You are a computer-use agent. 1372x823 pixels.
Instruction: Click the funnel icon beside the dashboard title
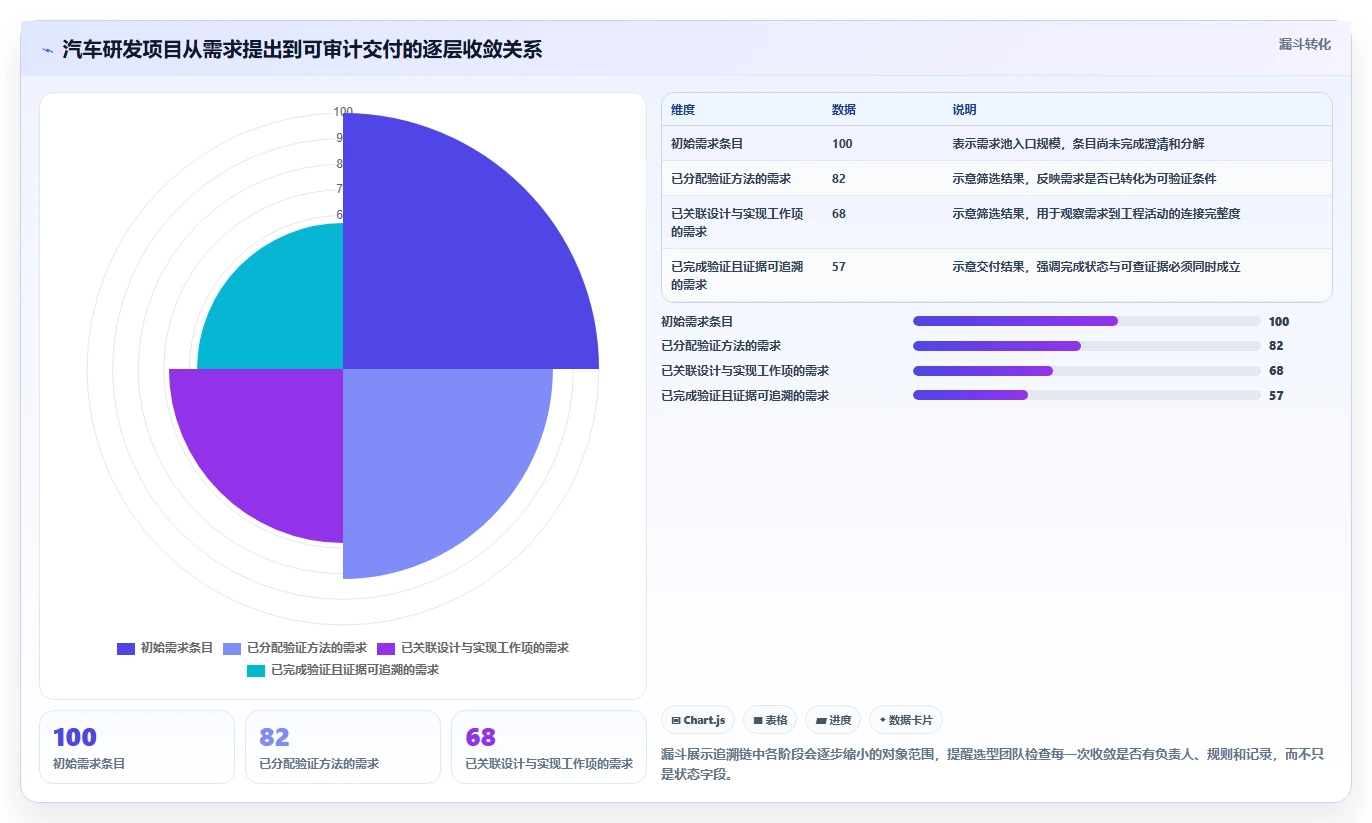coord(48,49)
